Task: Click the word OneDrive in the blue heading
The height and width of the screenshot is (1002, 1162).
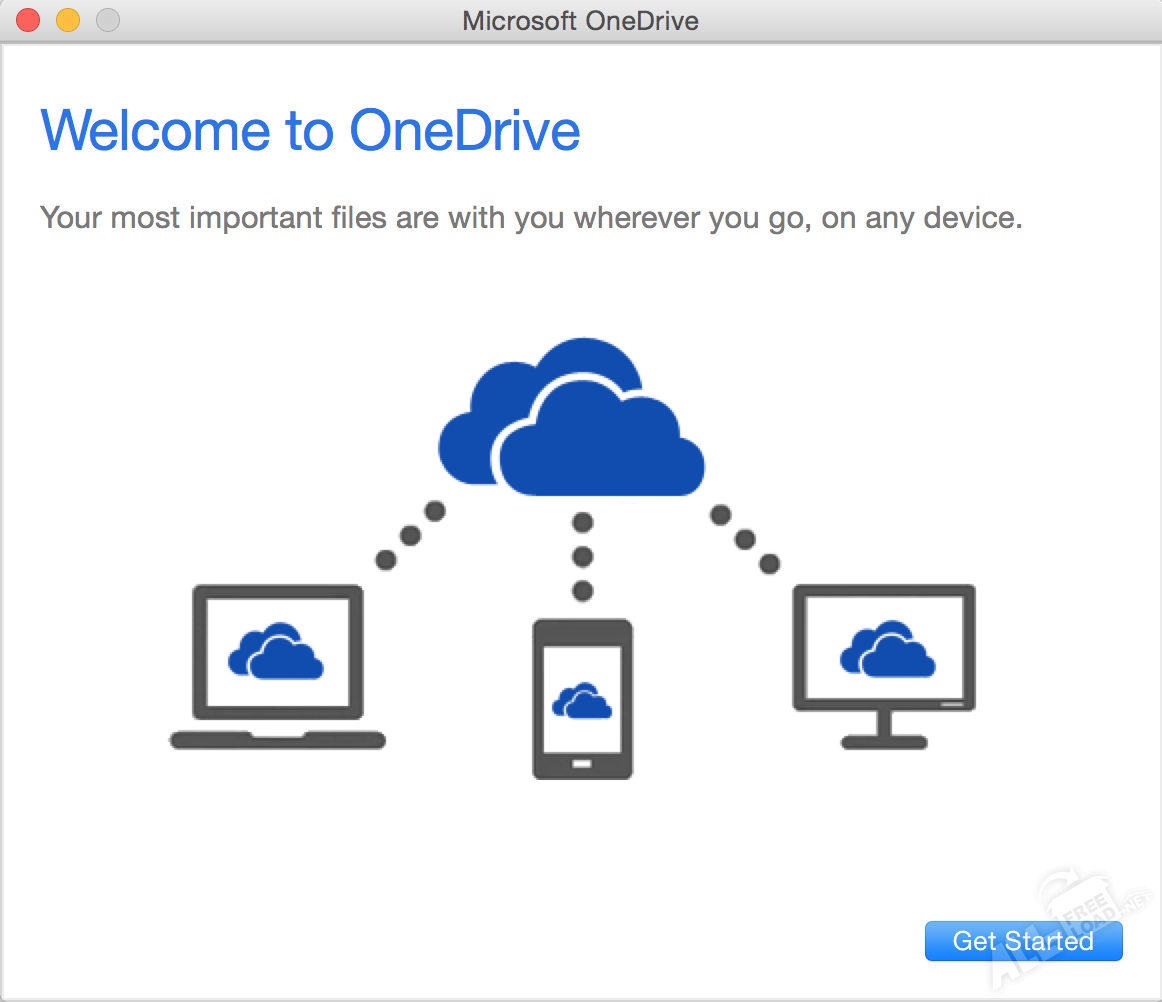Action: [x=464, y=130]
